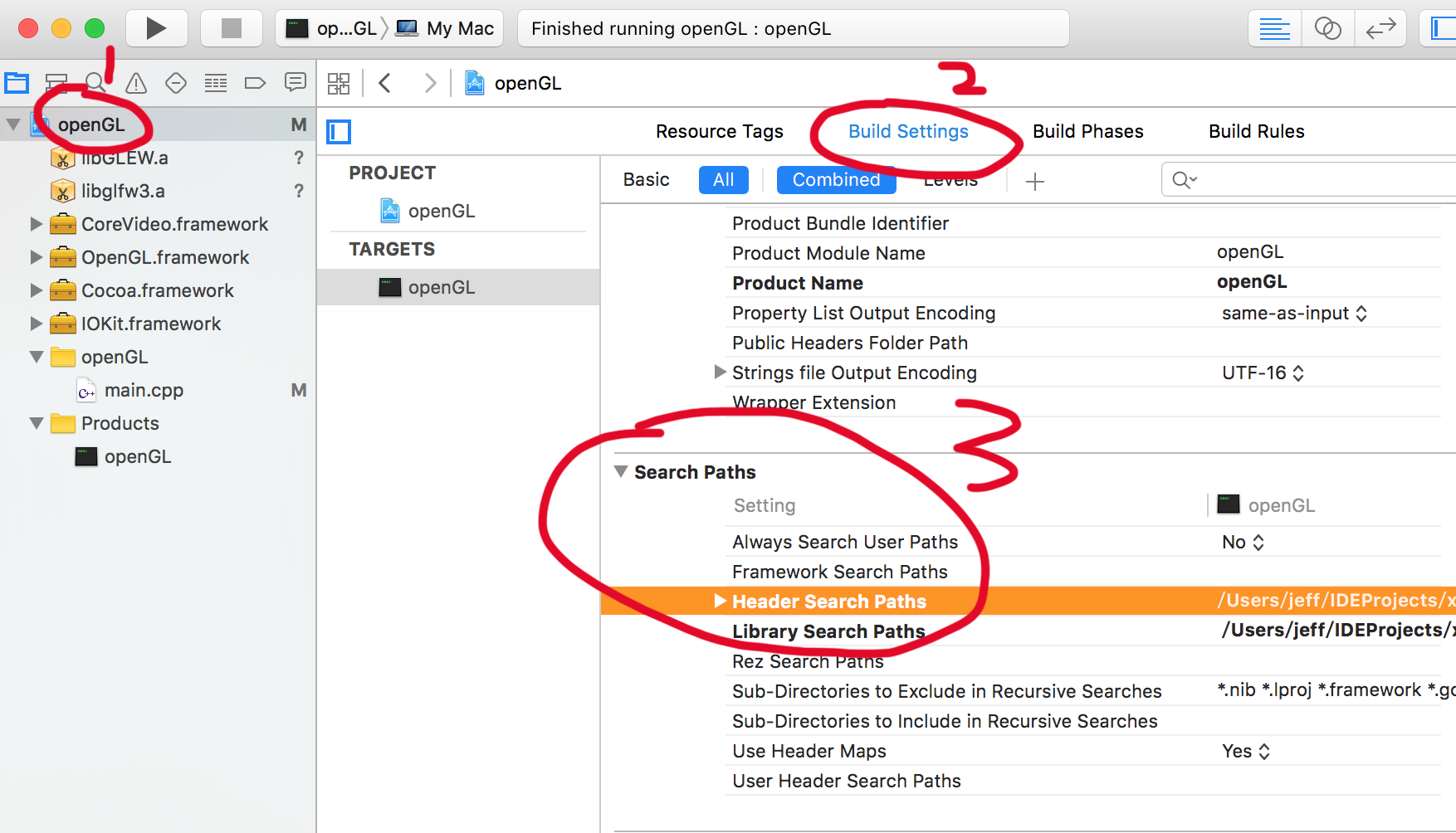Select the Combined view filter

coord(836,180)
